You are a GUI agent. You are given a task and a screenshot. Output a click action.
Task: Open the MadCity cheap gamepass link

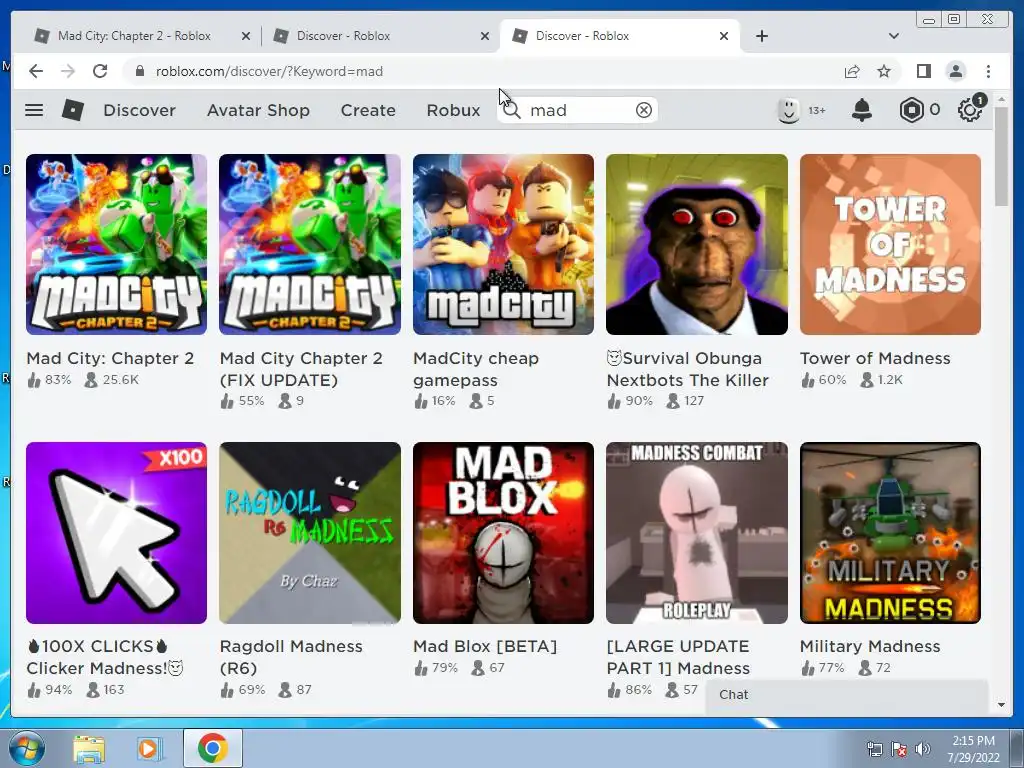tap(476, 369)
